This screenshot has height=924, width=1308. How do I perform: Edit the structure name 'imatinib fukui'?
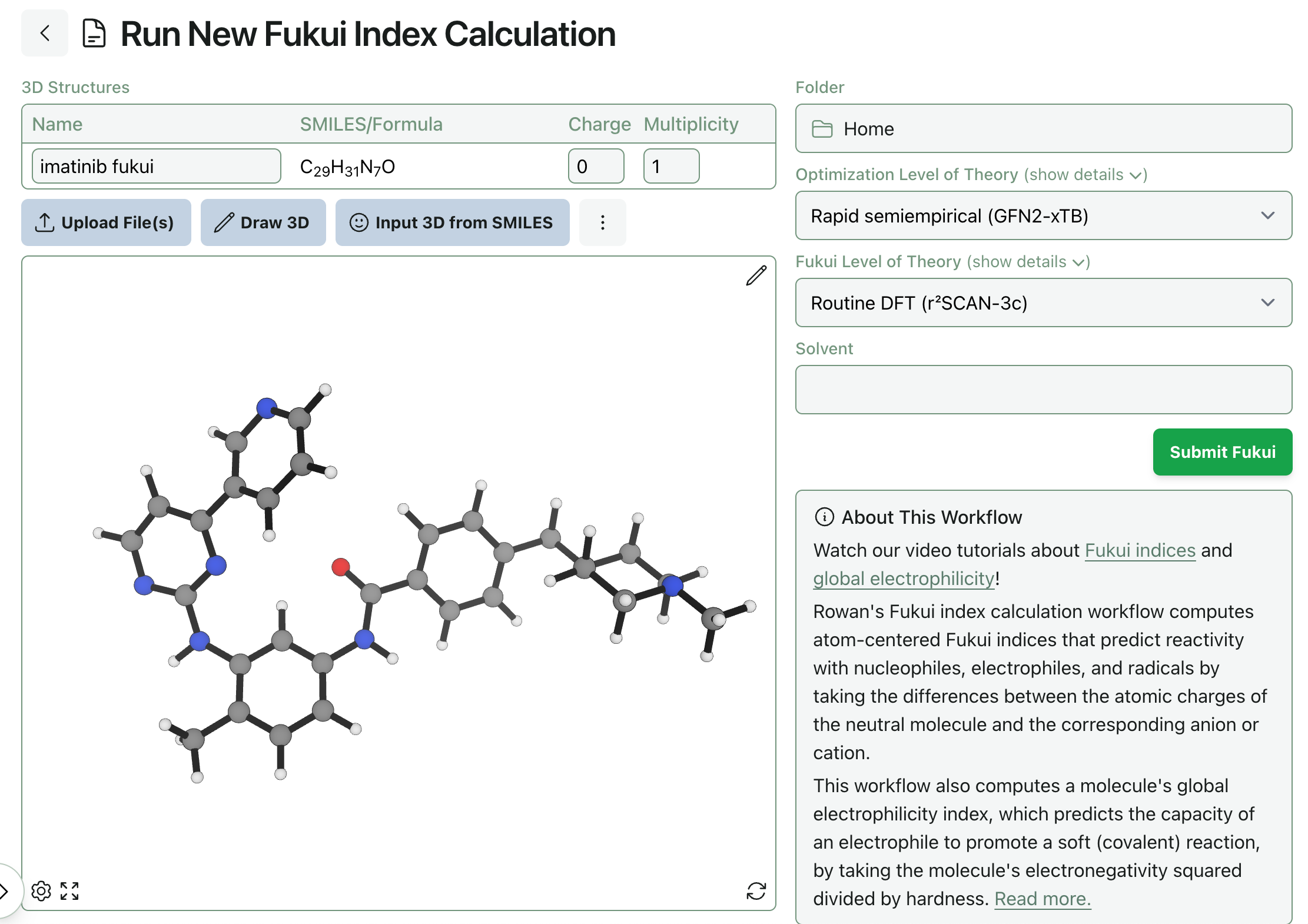point(156,167)
